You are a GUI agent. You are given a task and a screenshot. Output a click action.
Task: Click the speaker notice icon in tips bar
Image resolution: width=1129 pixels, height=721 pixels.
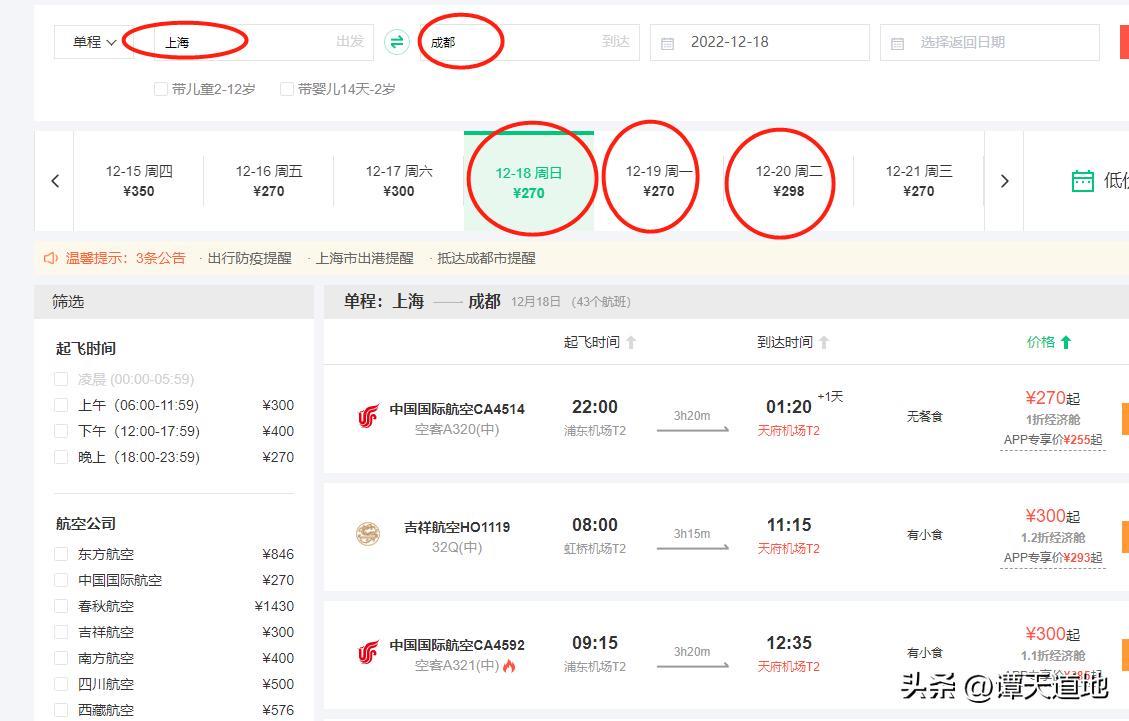[x=50, y=258]
